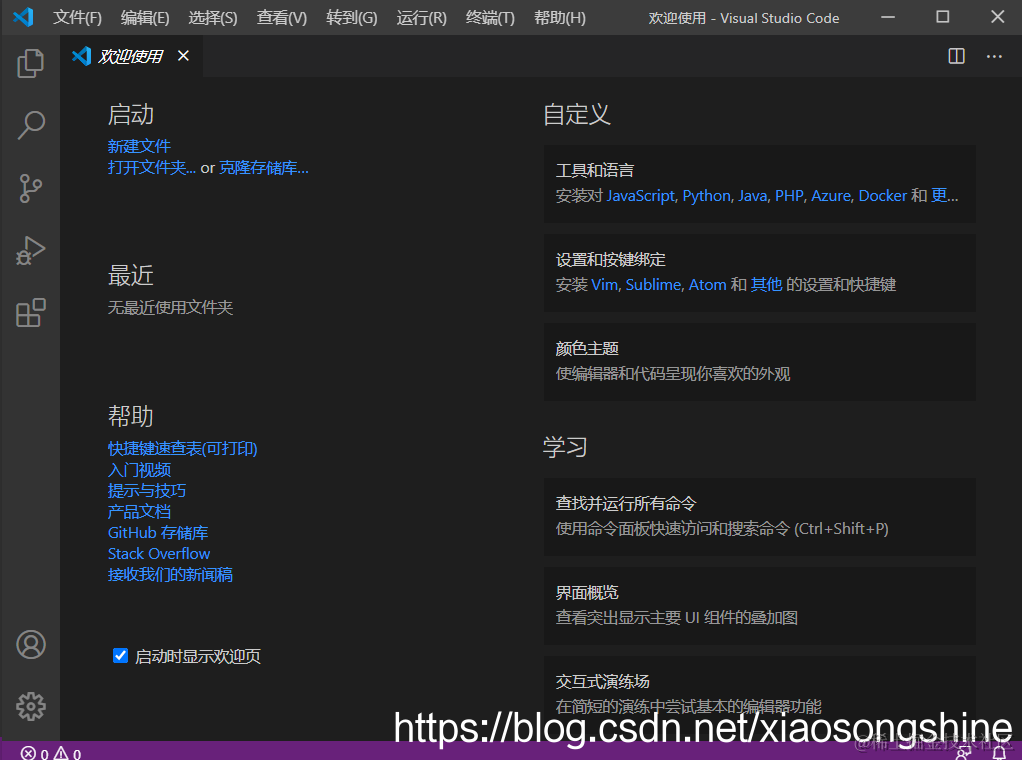Click the 打开文件夹... link
The width and height of the screenshot is (1022, 760).
(151, 168)
